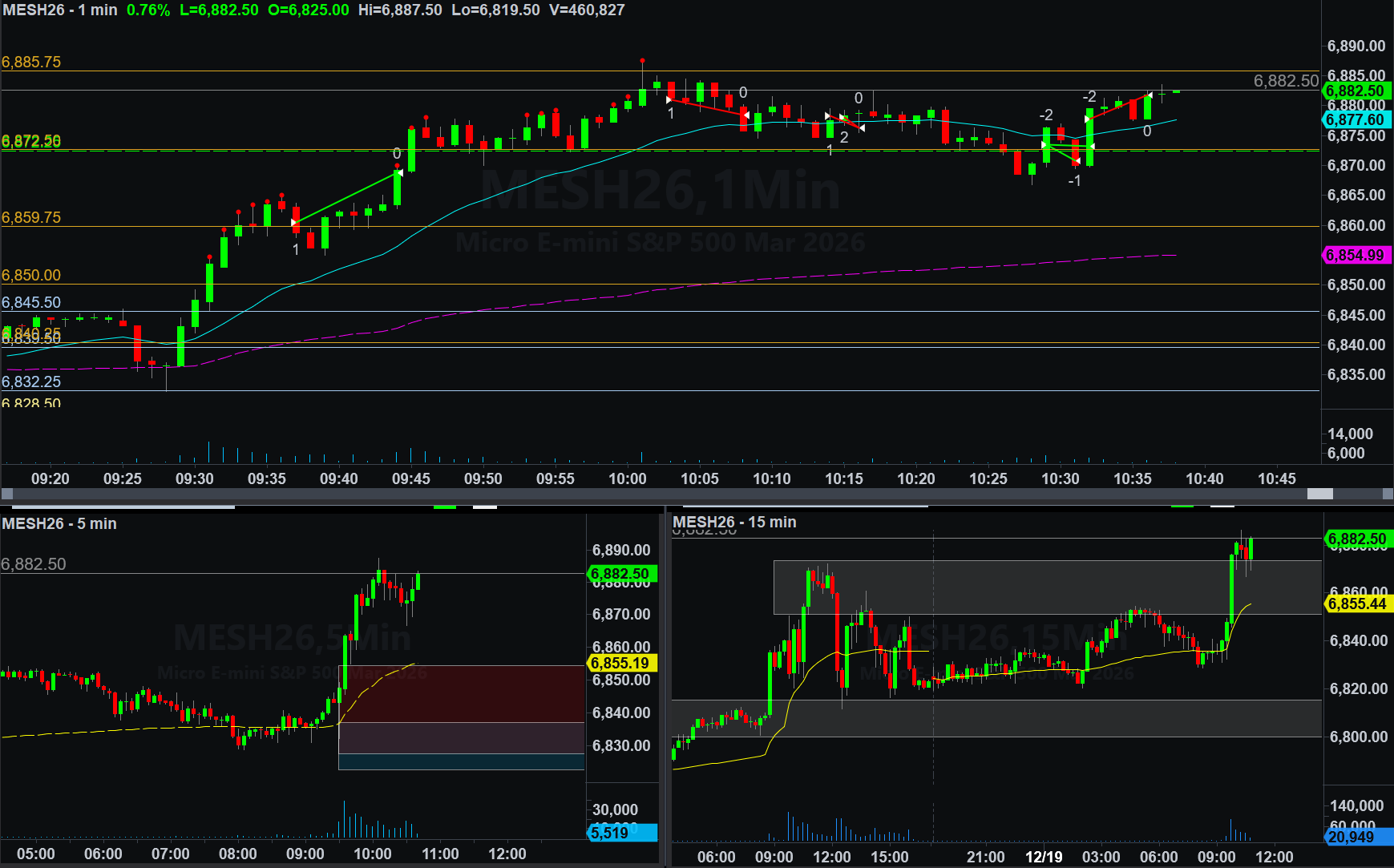Click the V=460,827 volume readout in header
Image resolution: width=1394 pixels, height=868 pixels.
click(586, 10)
